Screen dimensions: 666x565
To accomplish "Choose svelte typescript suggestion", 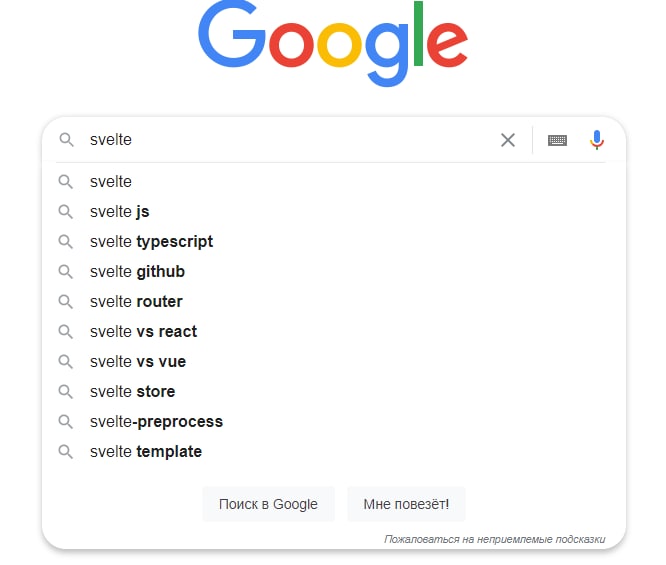I will pyautogui.click(x=151, y=242).
